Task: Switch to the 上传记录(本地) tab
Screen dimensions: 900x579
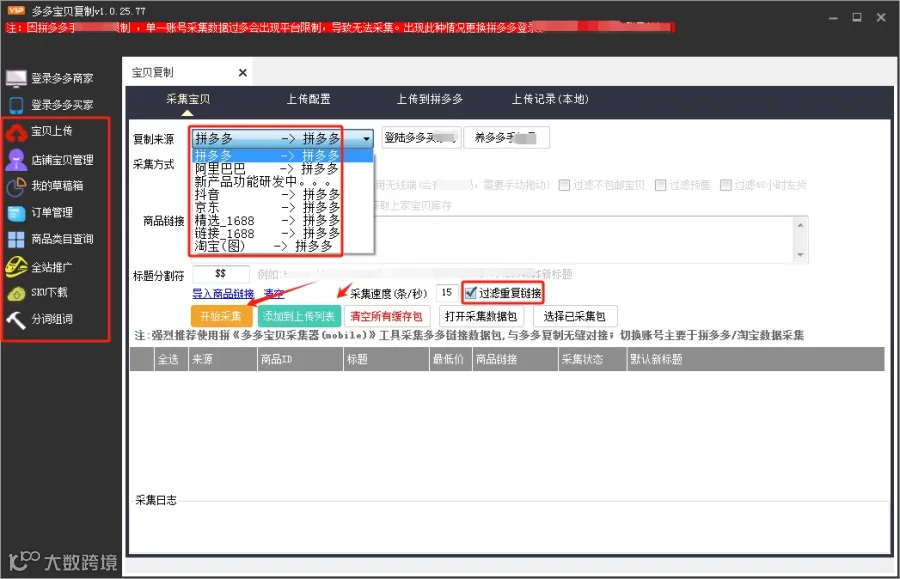Action: coord(550,99)
